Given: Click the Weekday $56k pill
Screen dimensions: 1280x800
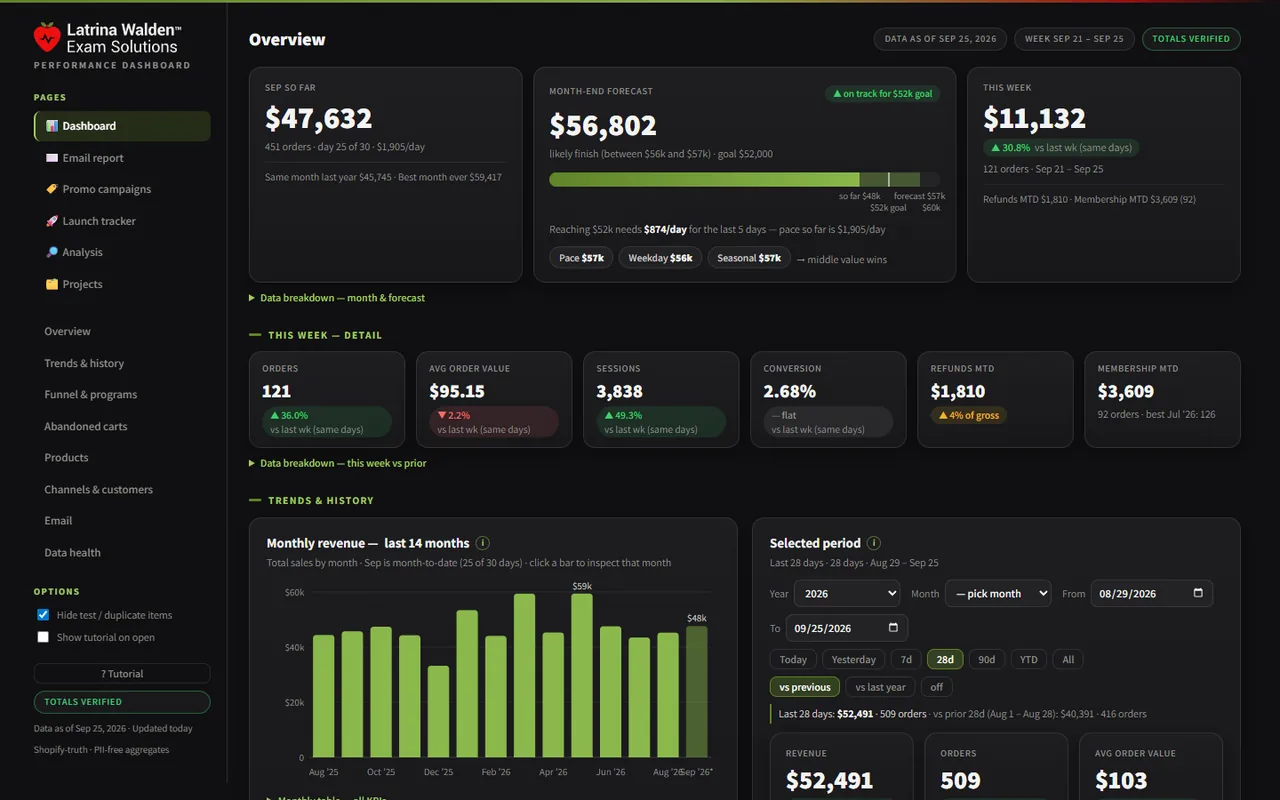Looking at the screenshot, I should tap(660, 258).
